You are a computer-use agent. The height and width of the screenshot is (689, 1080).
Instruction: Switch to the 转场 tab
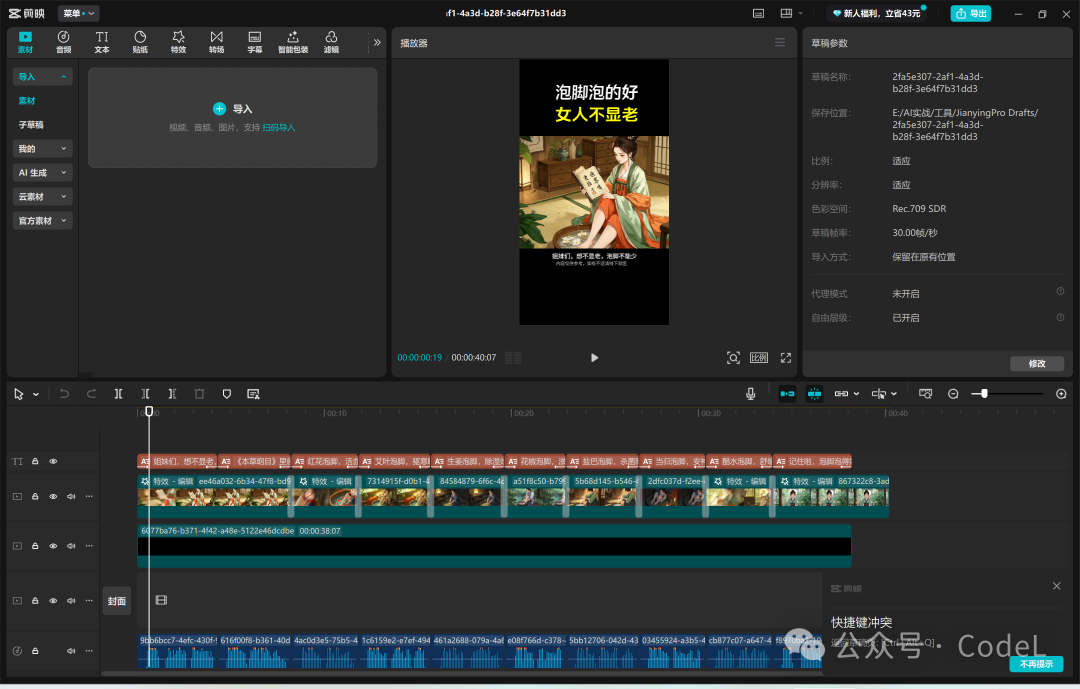point(216,42)
